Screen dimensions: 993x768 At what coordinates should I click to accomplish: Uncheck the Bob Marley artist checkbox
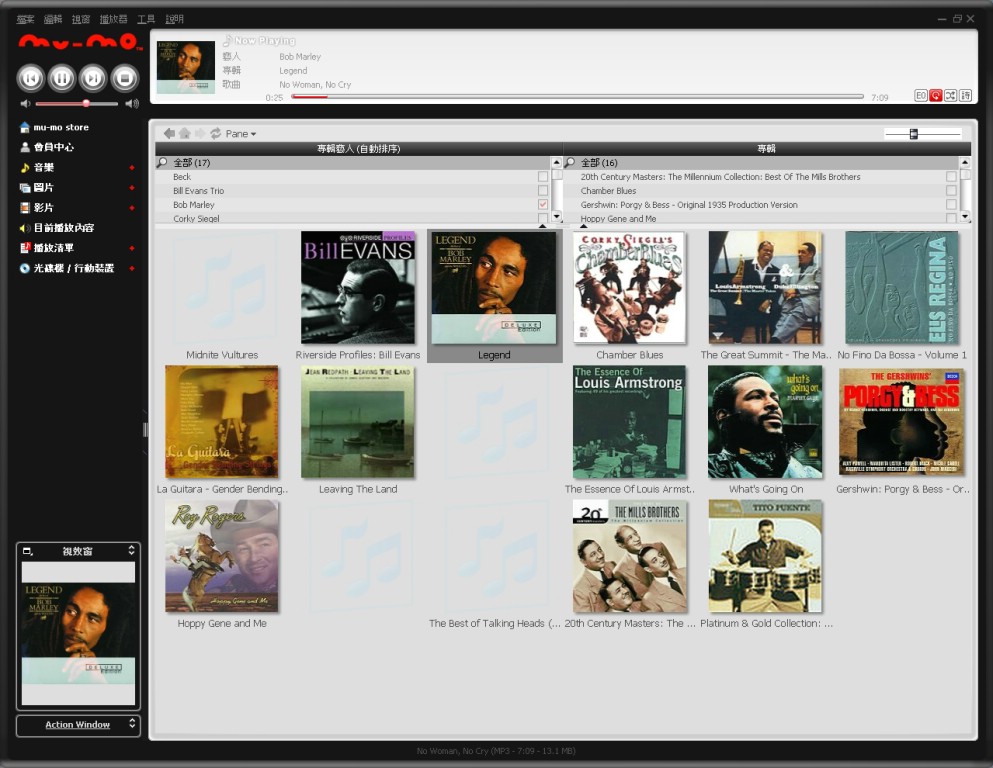point(543,205)
